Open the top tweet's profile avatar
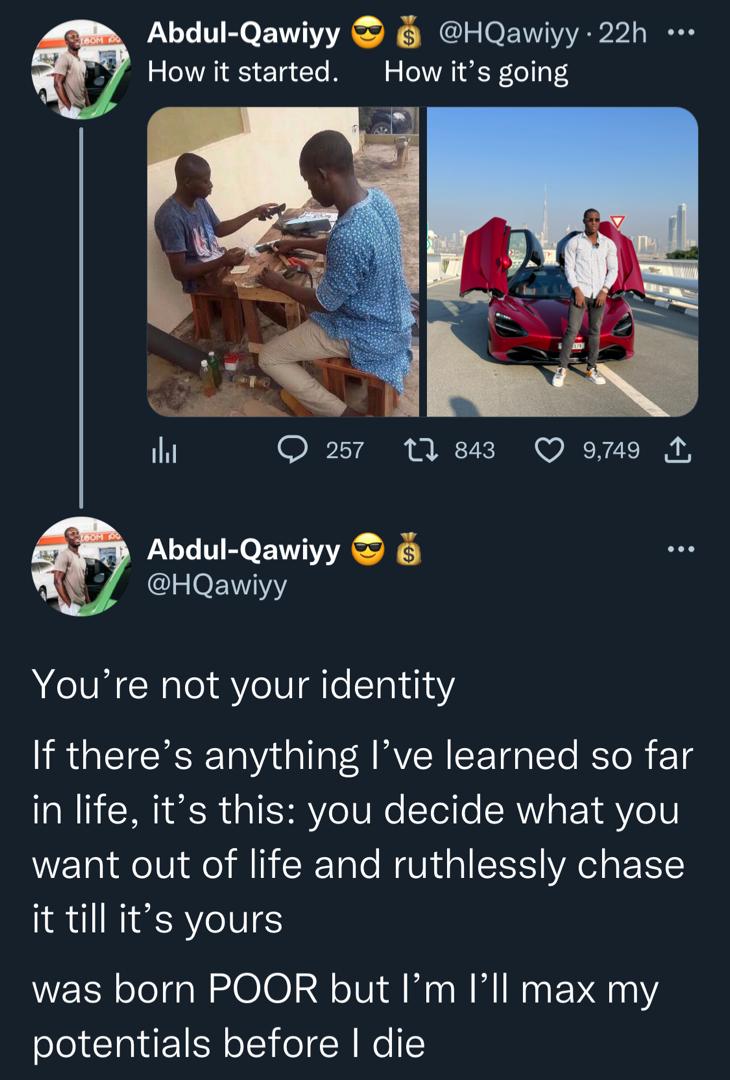 (81, 70)
